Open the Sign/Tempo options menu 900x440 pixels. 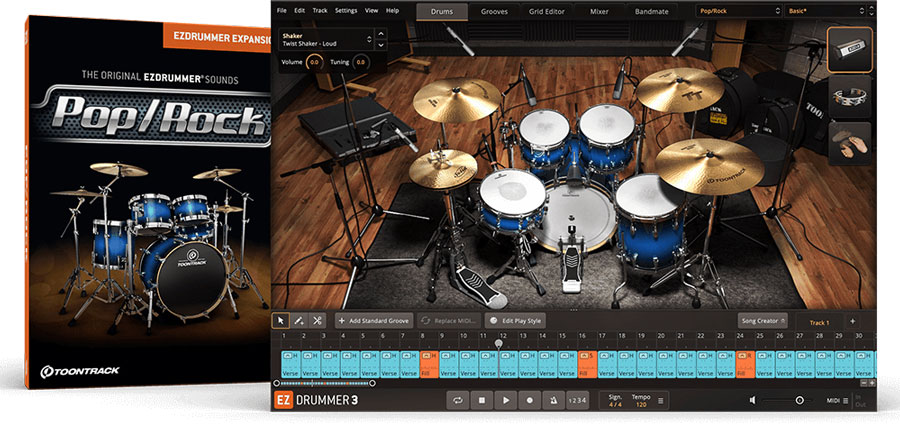point(660,400)
